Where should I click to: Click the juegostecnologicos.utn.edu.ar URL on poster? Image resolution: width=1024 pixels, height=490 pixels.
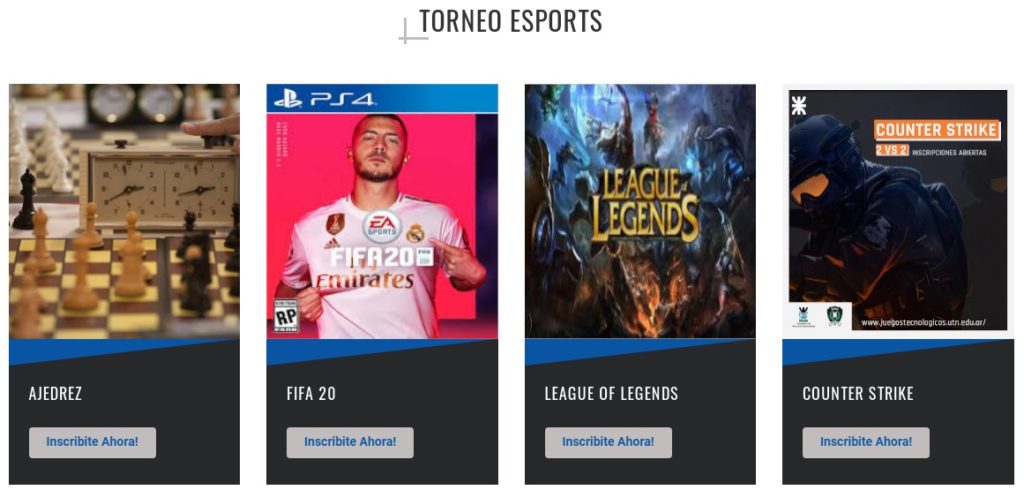tap(923, 323)
